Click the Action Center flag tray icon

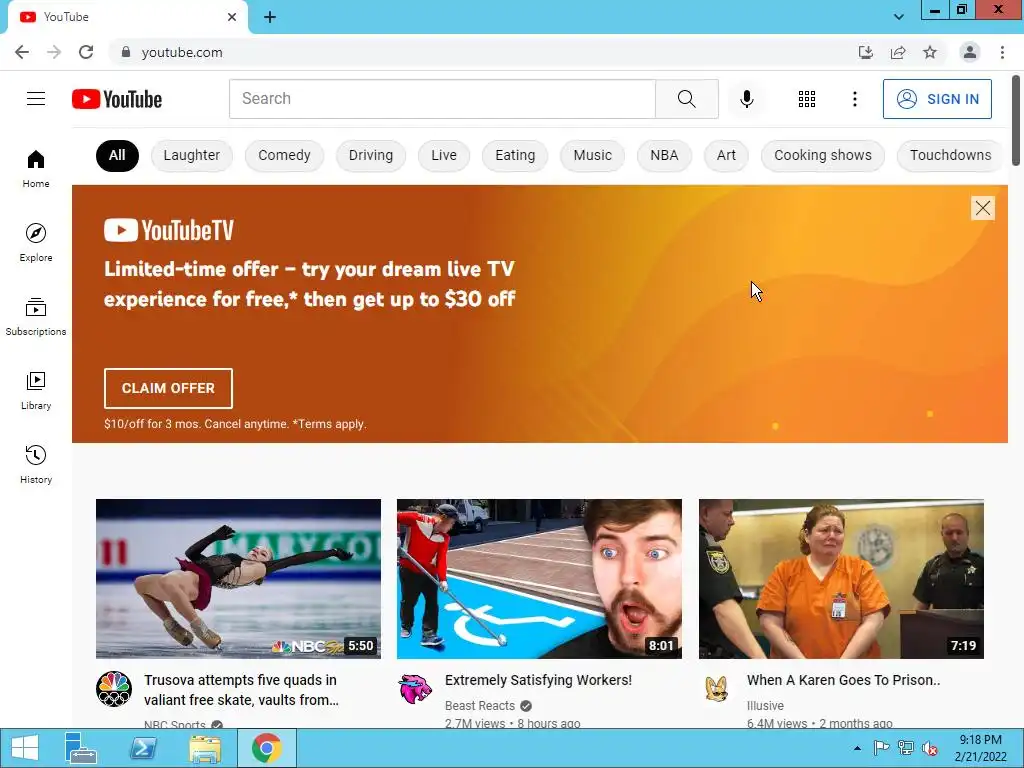click(881, 748)
